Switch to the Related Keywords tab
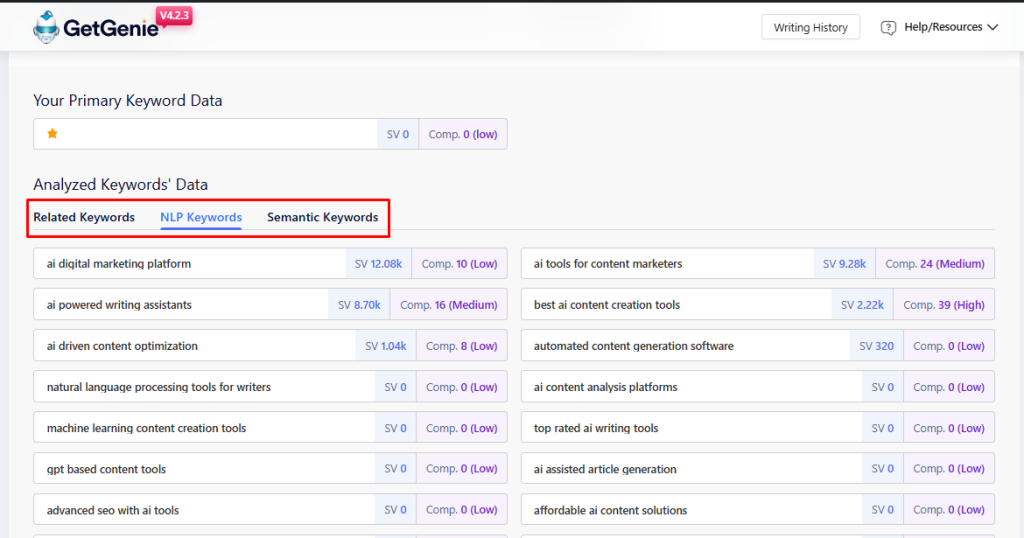This screenshot has height=538, width=1024. point(84,217)
